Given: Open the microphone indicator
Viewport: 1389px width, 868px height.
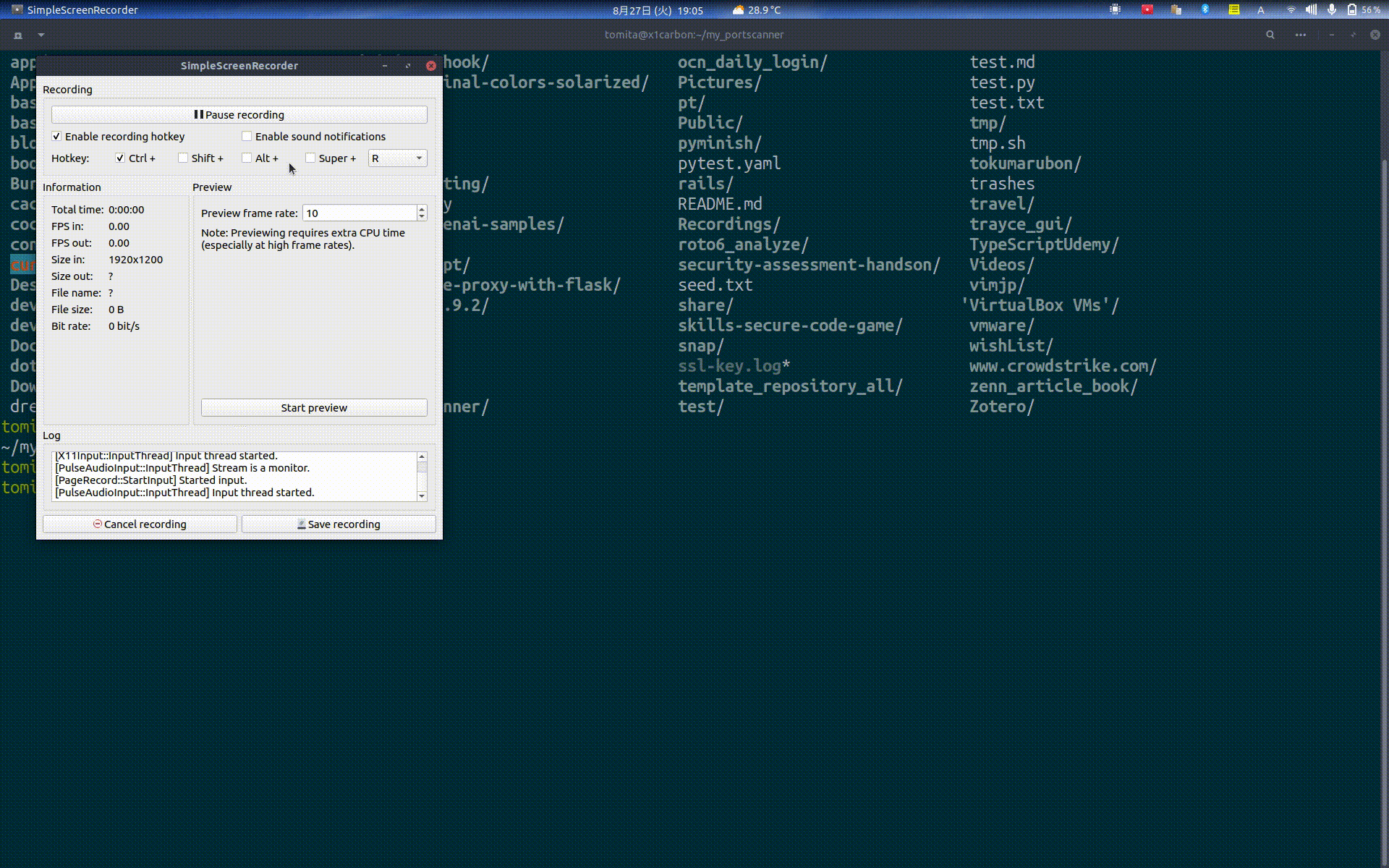Looking at the screenshot, I should [1331, 9].
